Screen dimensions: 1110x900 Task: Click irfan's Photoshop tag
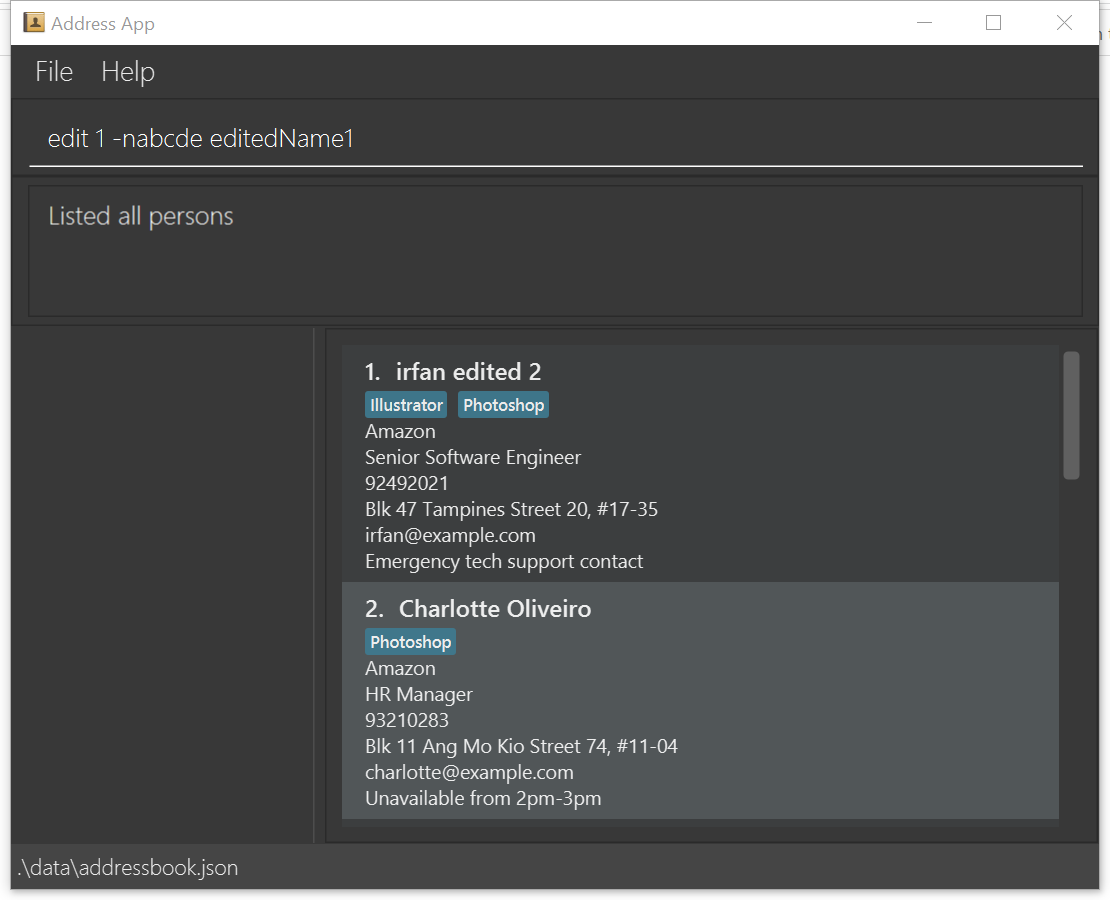tap(503, 405)
